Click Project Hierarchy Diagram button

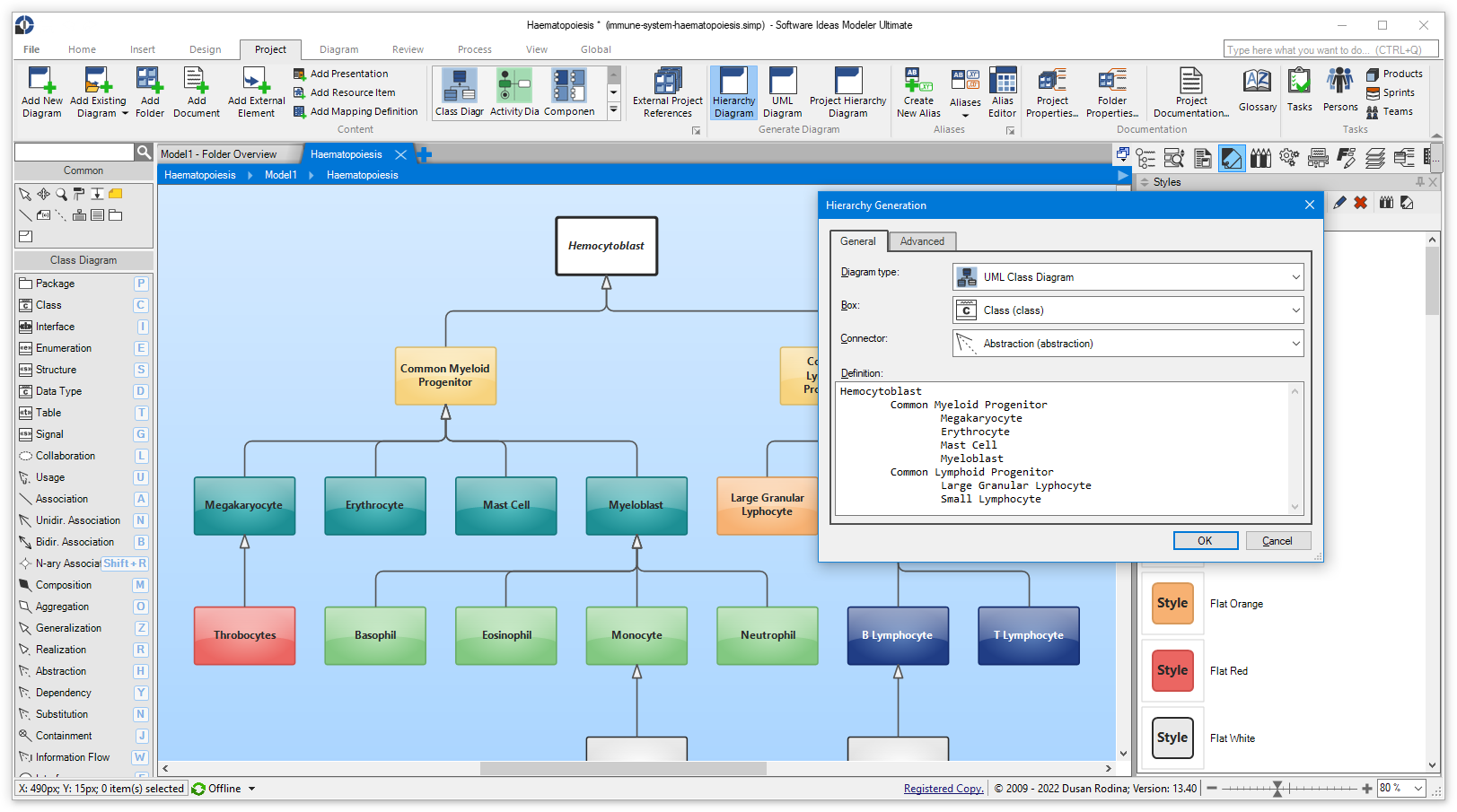(x=847, y=92)
